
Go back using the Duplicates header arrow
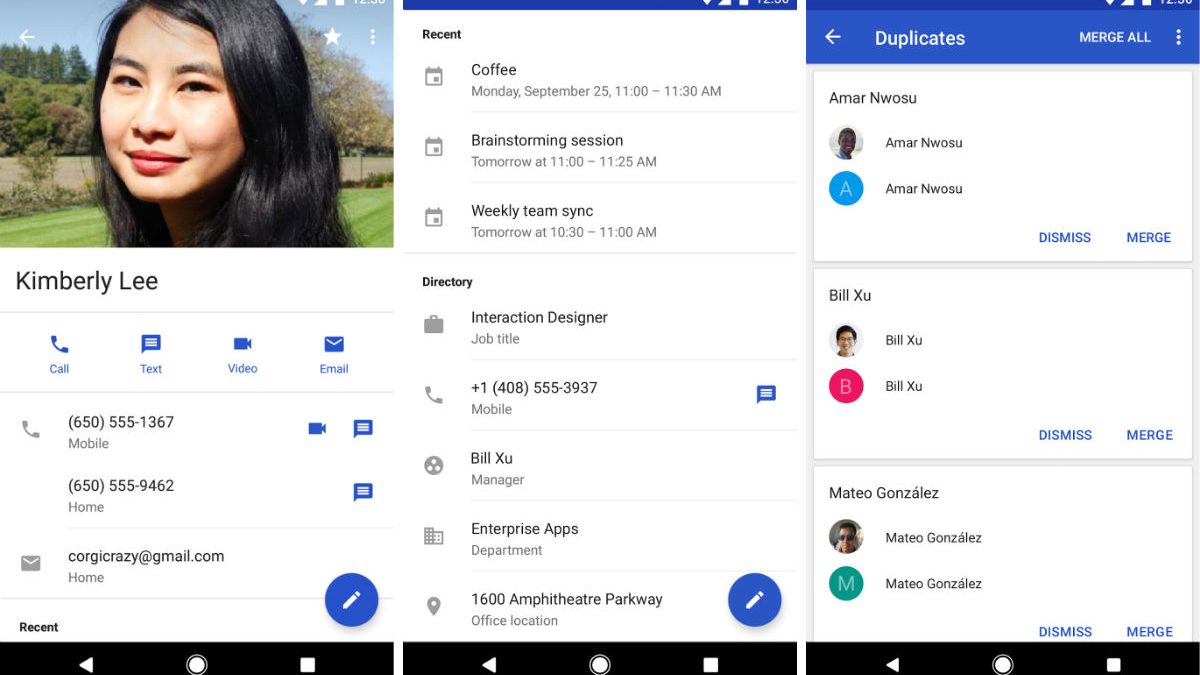tap(832, 37)
